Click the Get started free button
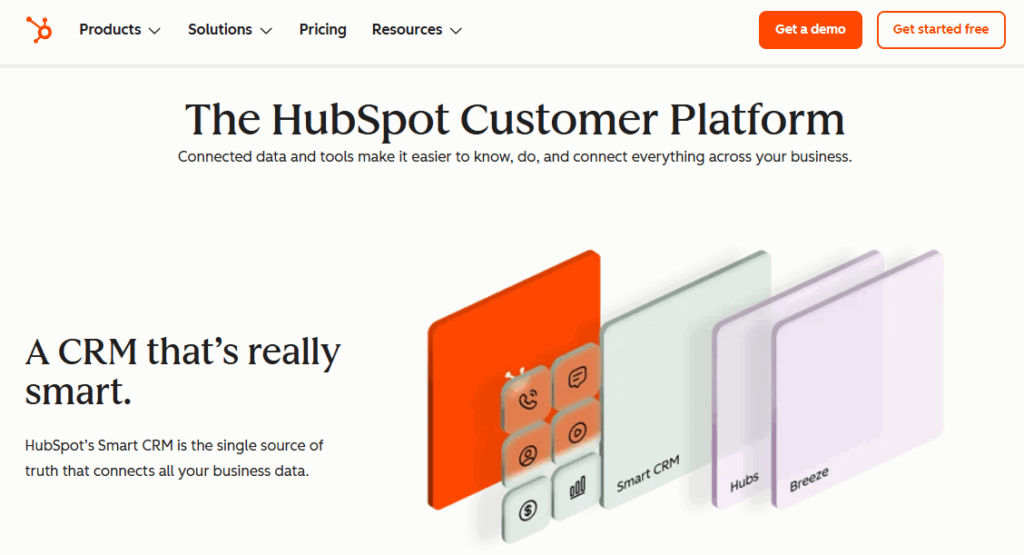 coord(940,29)
